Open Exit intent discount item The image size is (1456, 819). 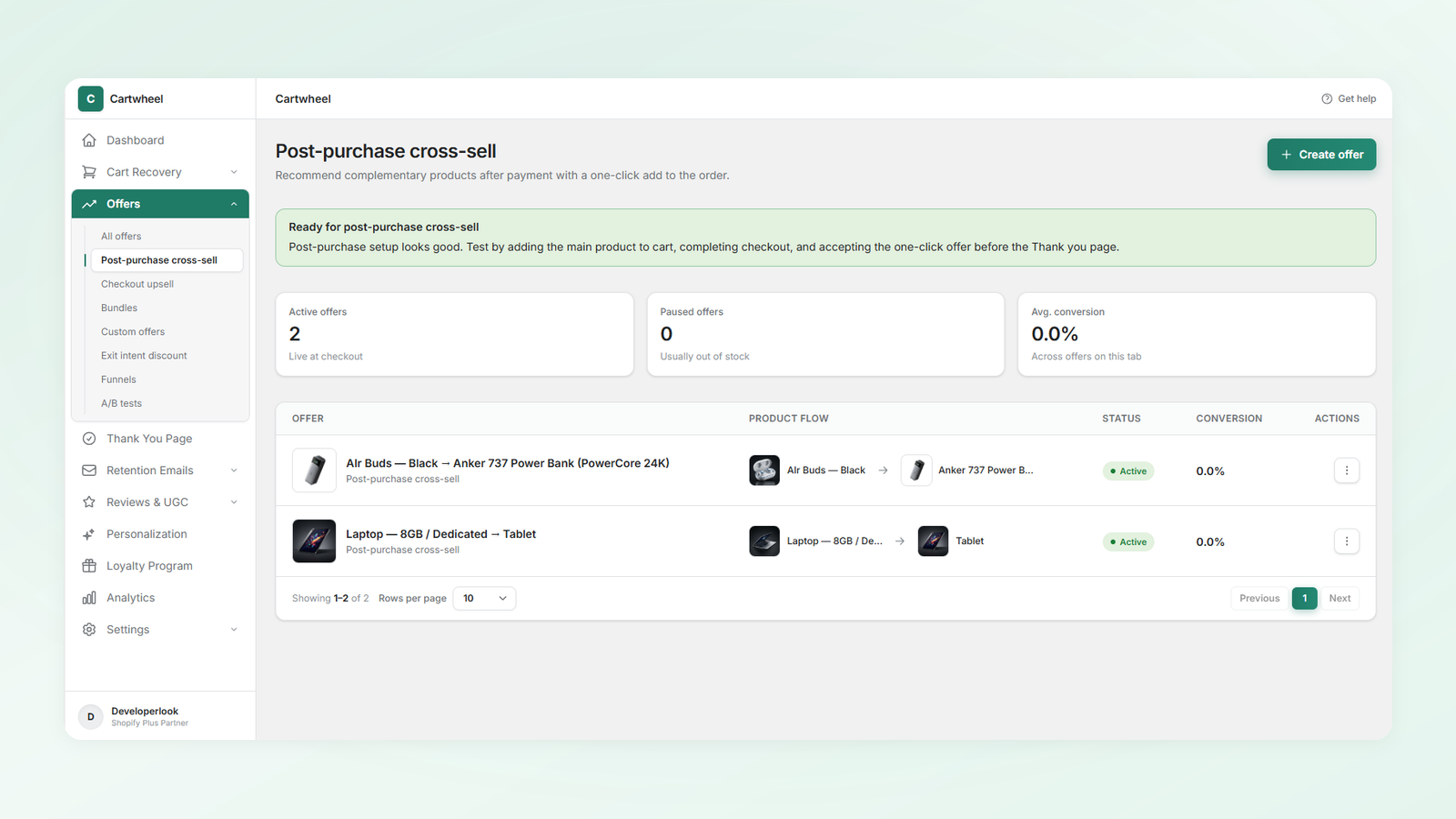click(x=167, y=356)
